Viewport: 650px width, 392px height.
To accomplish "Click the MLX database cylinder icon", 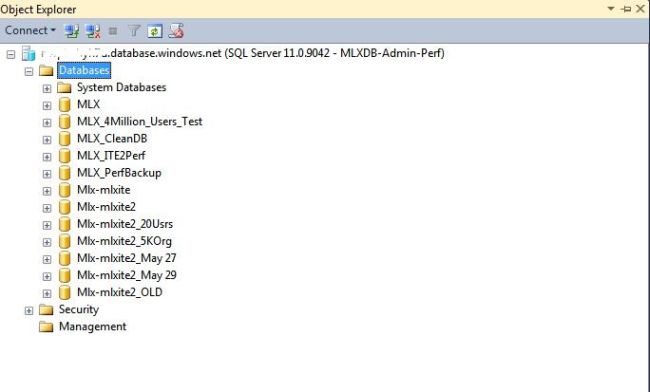I will coord(65,104).
